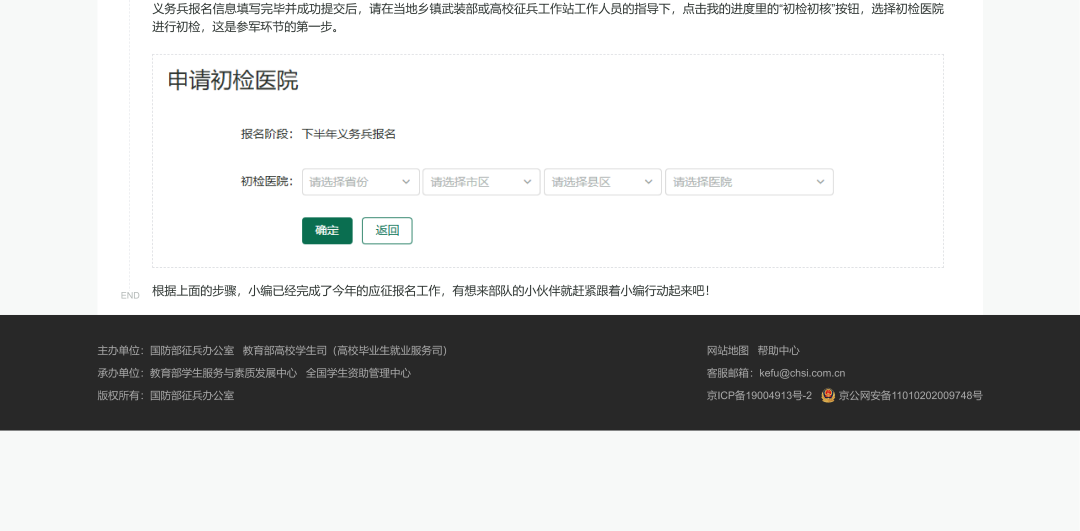Click the chevron arrow in 请选择省份 dropdown

click(x=406, y=182)
